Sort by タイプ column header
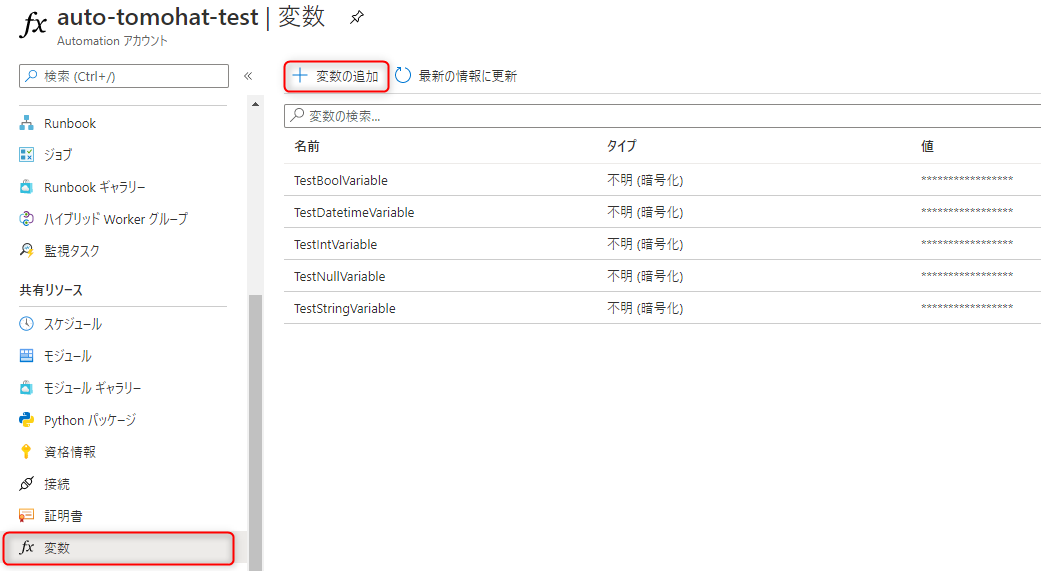 [621, 146]
